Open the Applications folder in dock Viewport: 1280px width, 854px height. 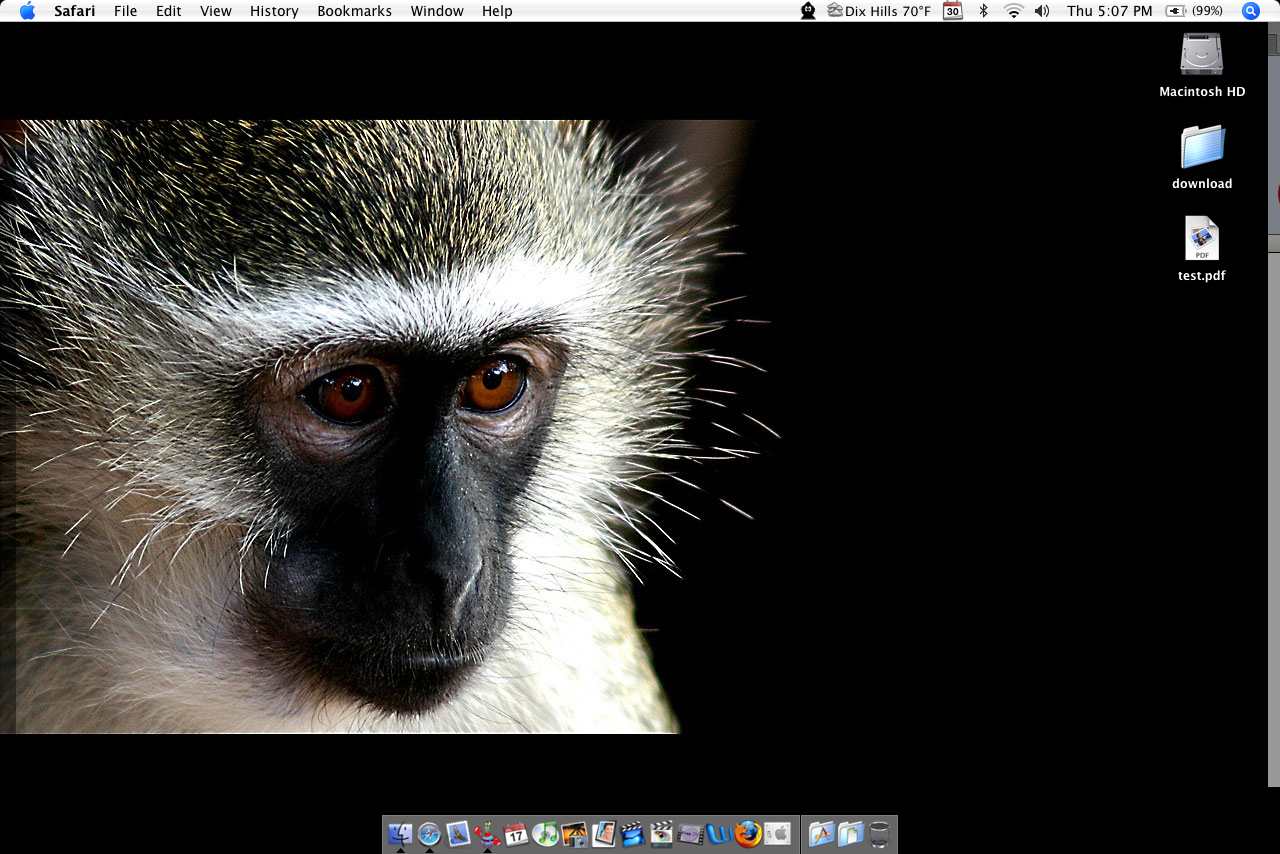[821, 833]
